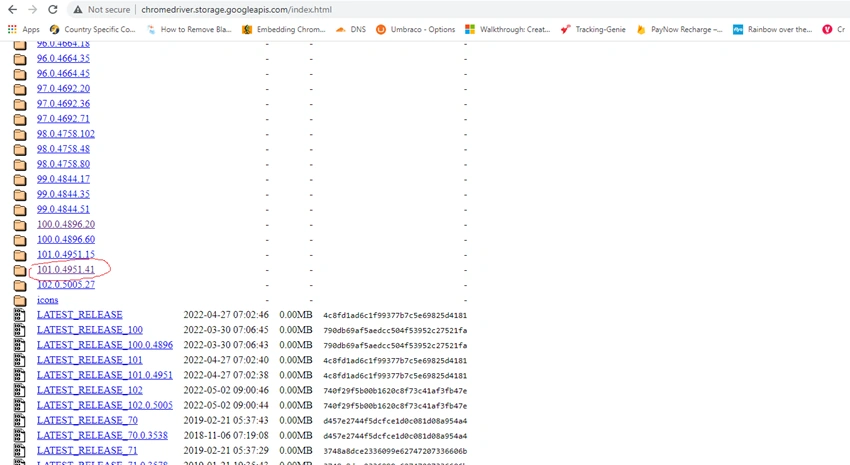Click folder icon beside 99.0.4844.17
The image size is (850, 465).
(x=20, y=179)
